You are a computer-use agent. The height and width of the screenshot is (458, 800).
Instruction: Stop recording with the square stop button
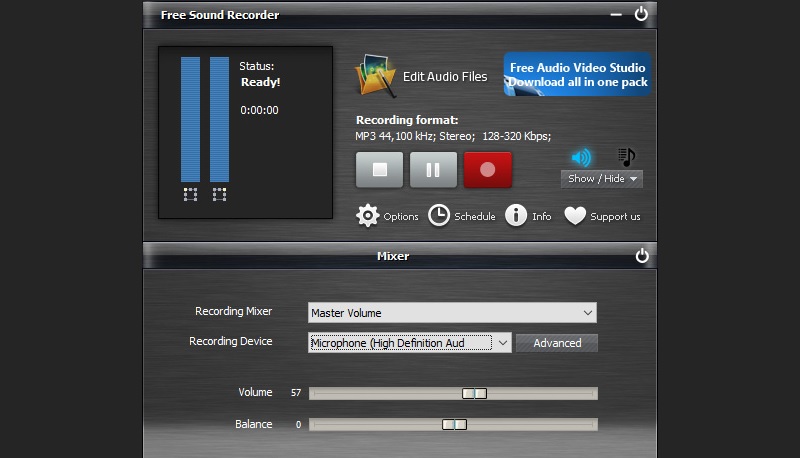379,169
